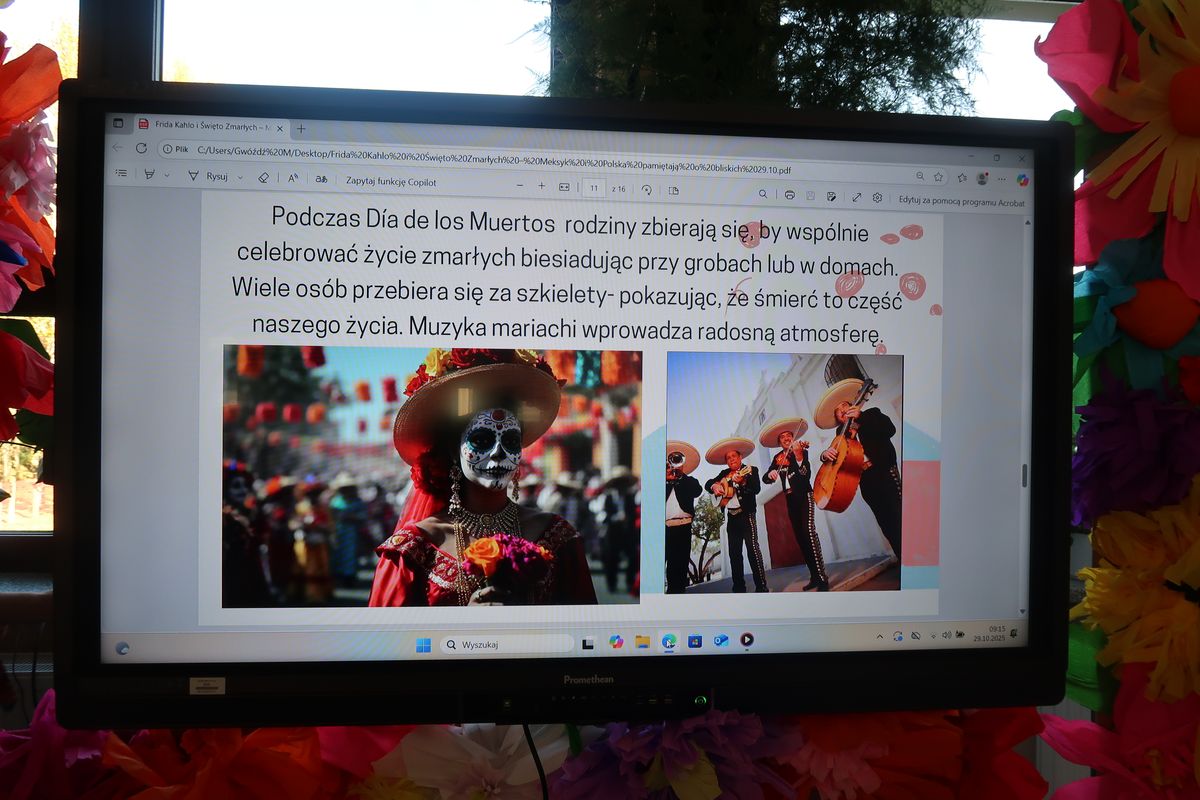This screenshot has width=1200, height=800.
Task: Expand the highlight tool dropdown arrow
Action: coord(166,175)
